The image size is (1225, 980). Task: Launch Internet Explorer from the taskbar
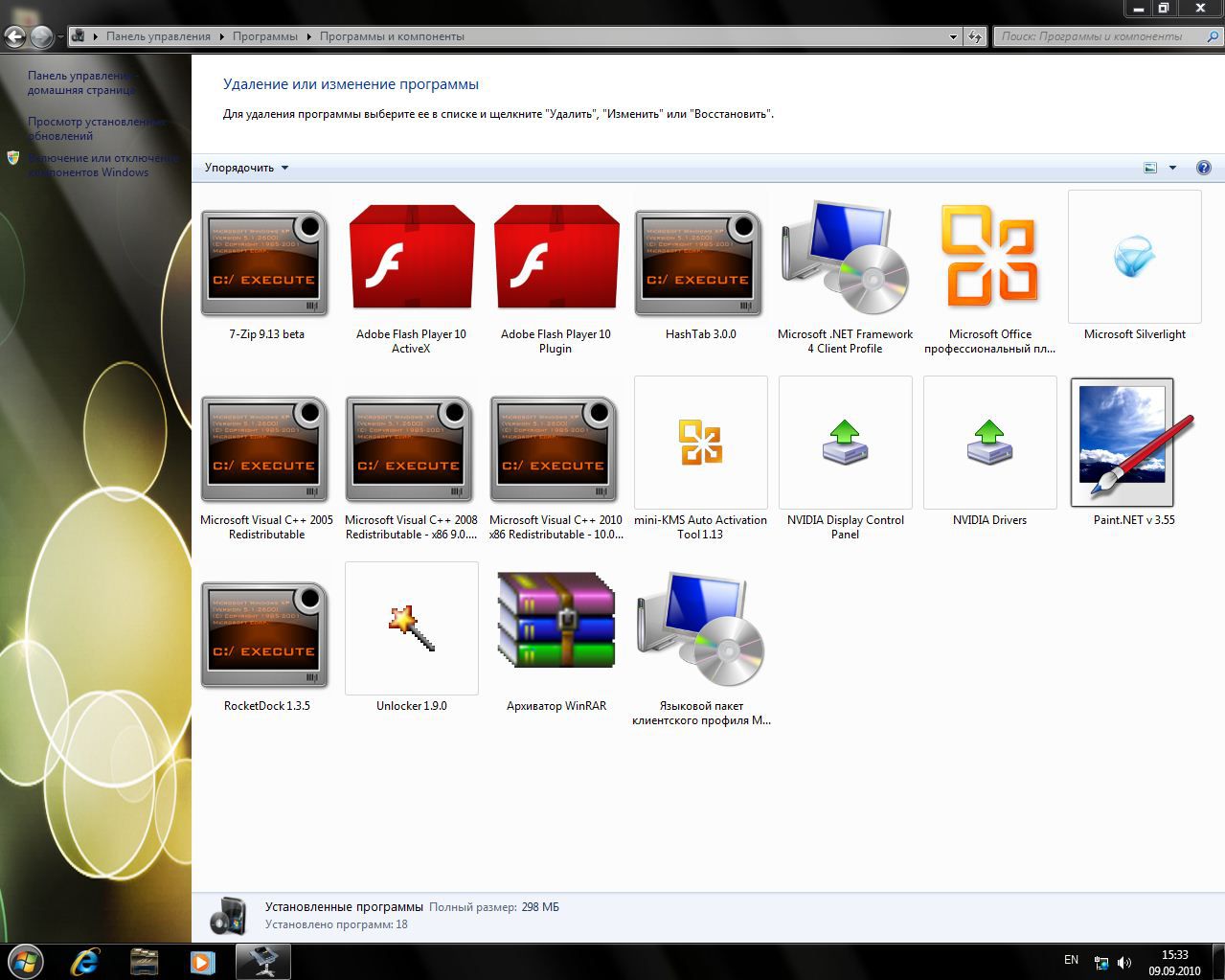85,962
